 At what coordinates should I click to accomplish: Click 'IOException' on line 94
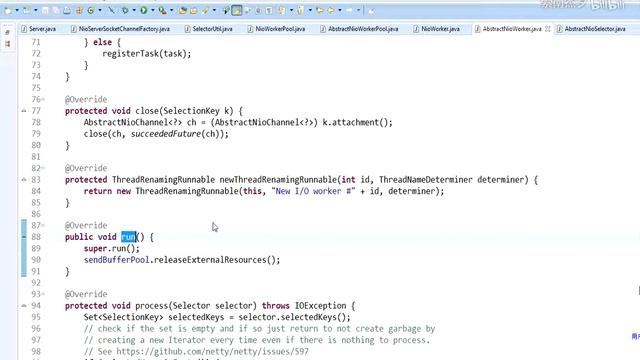(320, 306)
